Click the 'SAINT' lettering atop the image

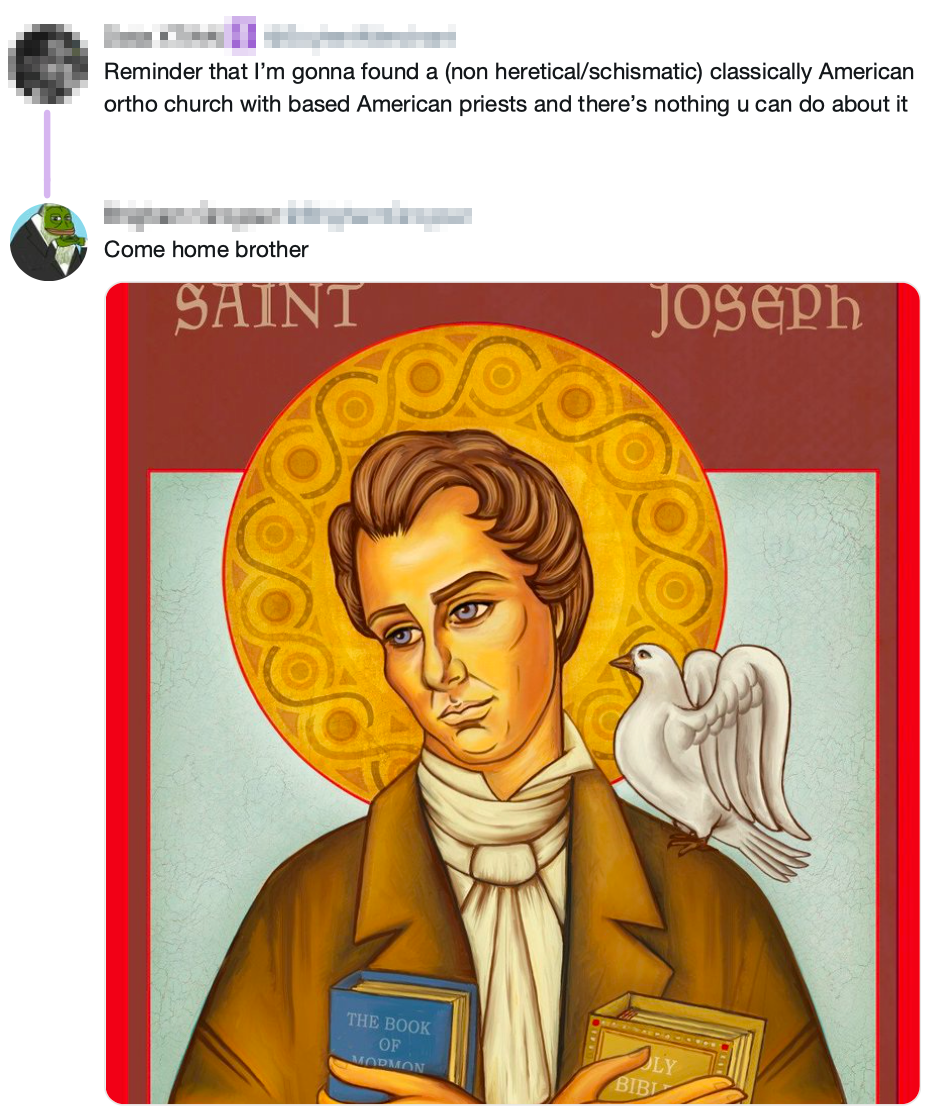269,307
